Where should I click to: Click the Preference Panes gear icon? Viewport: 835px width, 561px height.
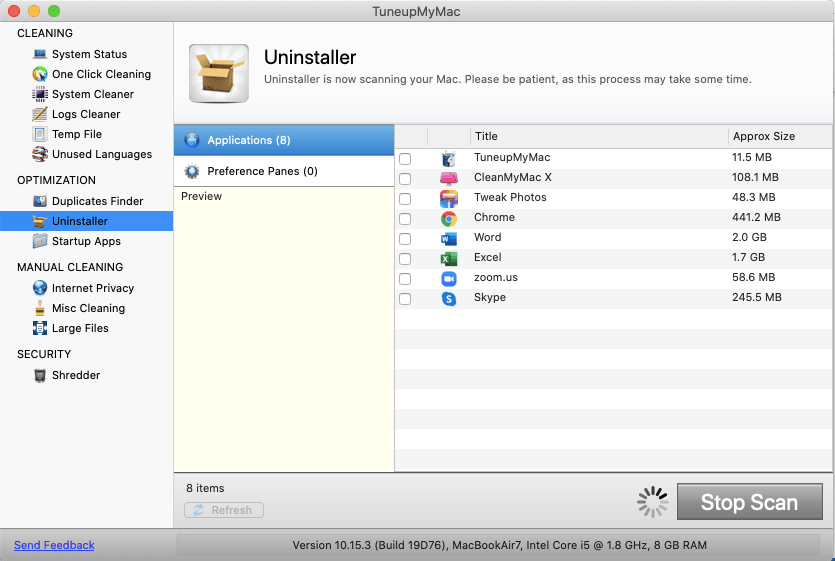pyautogui.click(x=192, y=171)
